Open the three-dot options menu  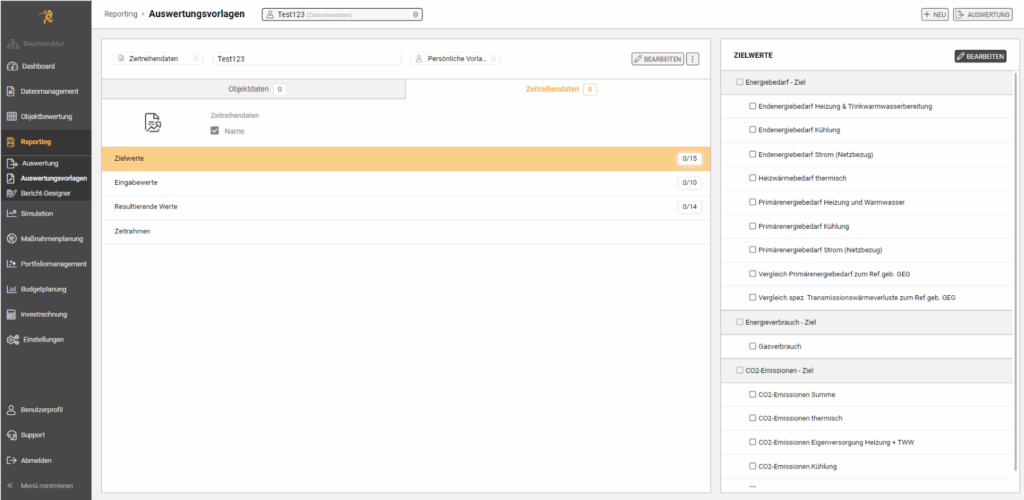[693, 59]
